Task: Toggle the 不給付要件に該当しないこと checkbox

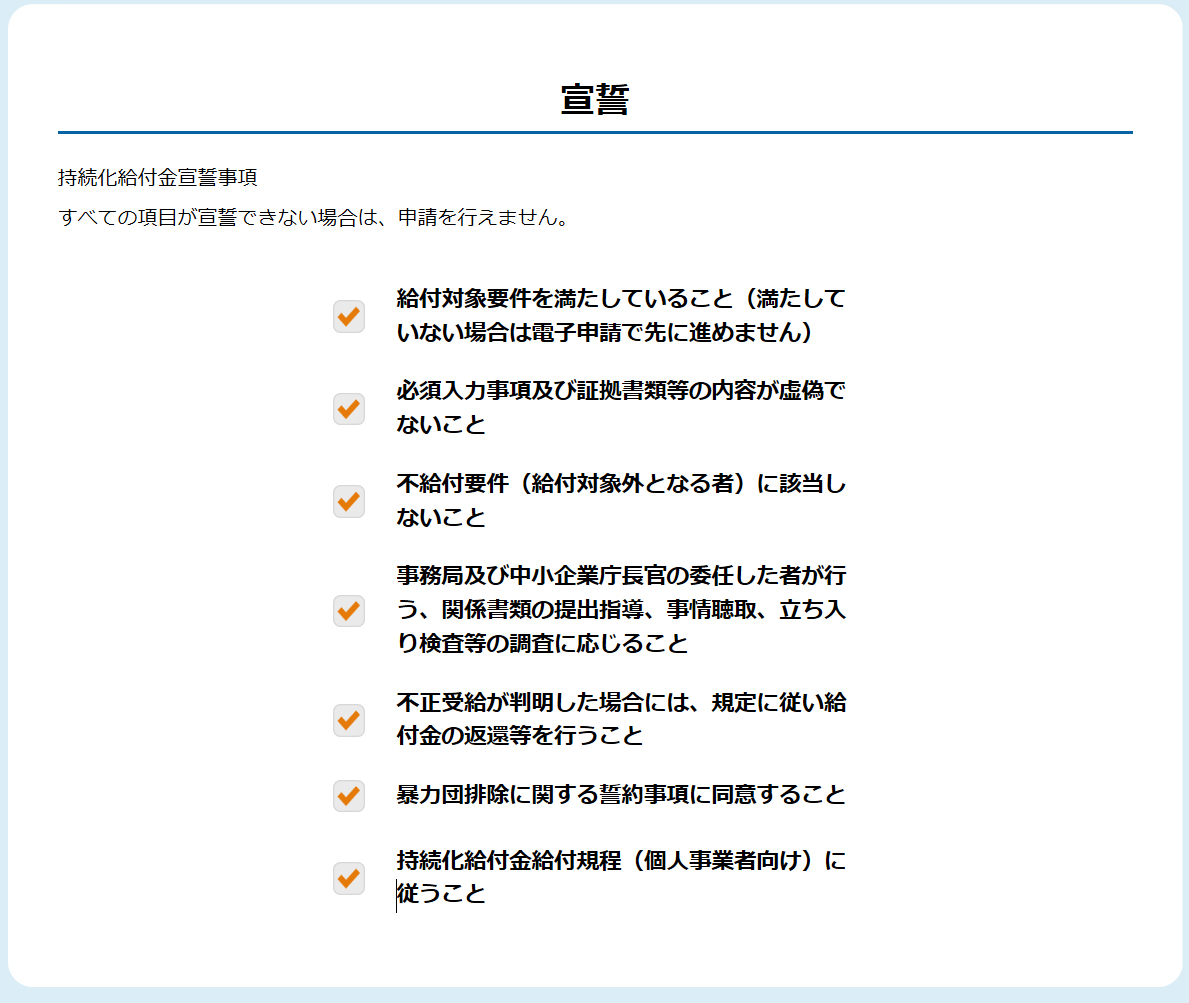Action: point(349,501)
